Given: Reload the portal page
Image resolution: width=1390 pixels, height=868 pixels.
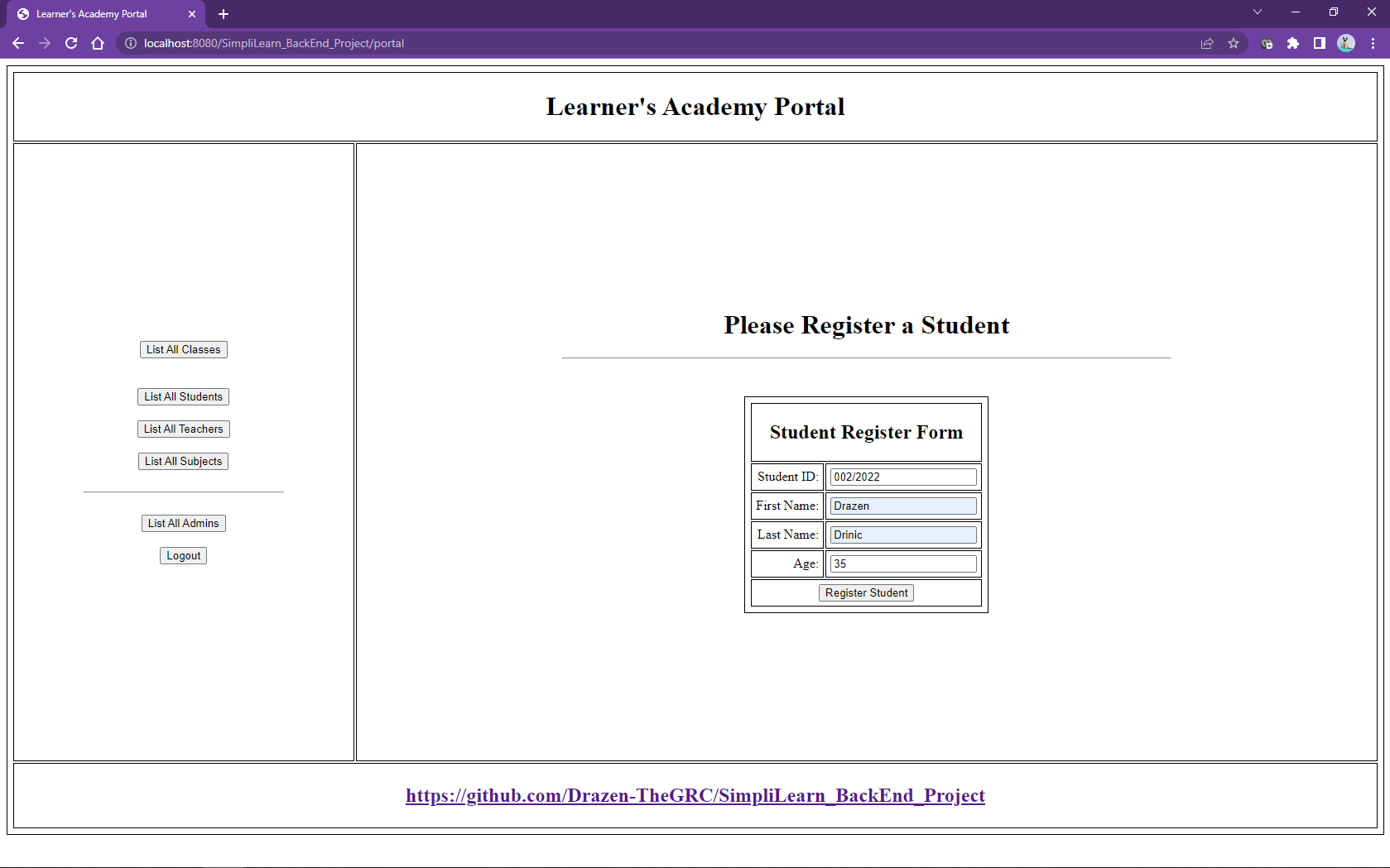Looking at the screenshot, I should [71, 43].
